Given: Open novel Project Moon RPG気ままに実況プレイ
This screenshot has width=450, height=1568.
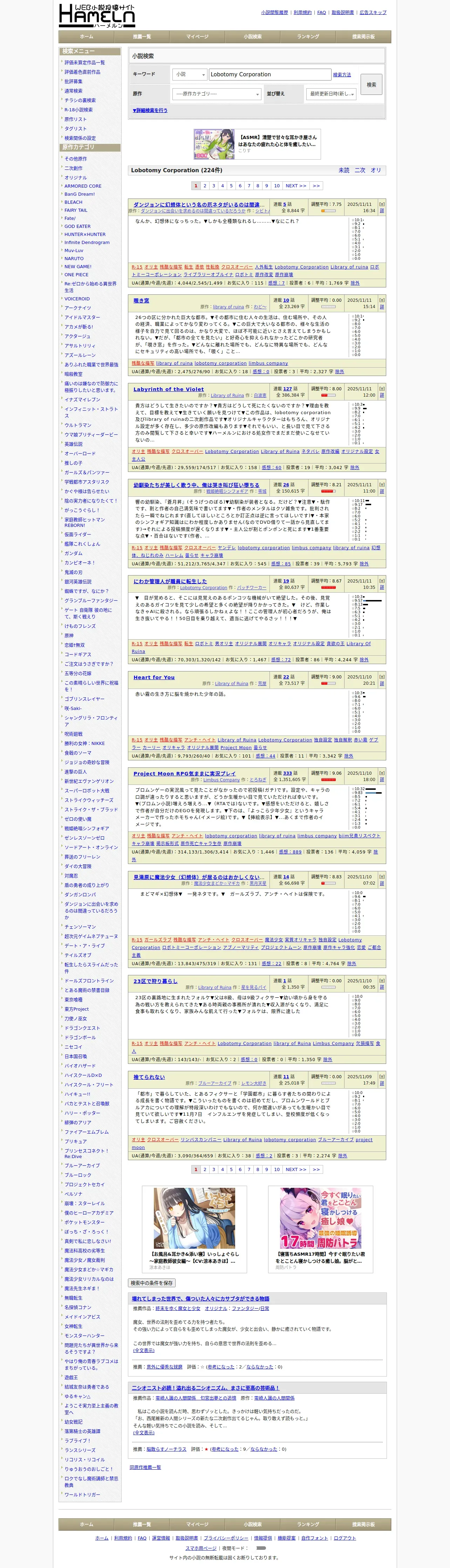Looking at the screenshot, I should point(184,773).
